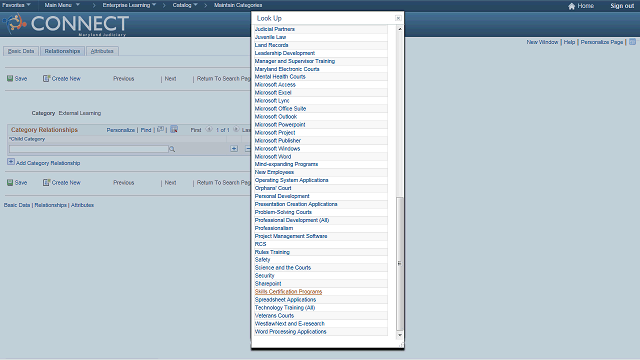Click Look Up scrollbar up arrow
This screenshot has height=360, width=640.
click(x=400, y=29)
